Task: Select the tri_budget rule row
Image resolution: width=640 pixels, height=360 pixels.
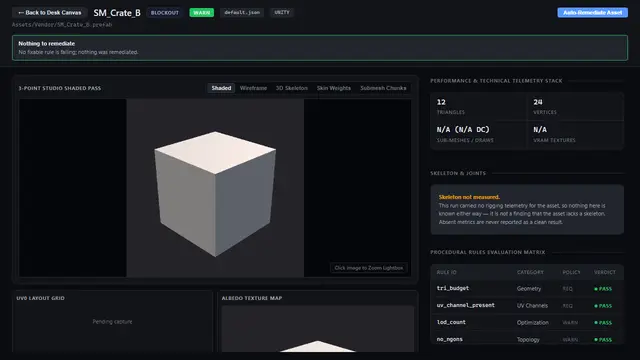Action: [527, 289]
